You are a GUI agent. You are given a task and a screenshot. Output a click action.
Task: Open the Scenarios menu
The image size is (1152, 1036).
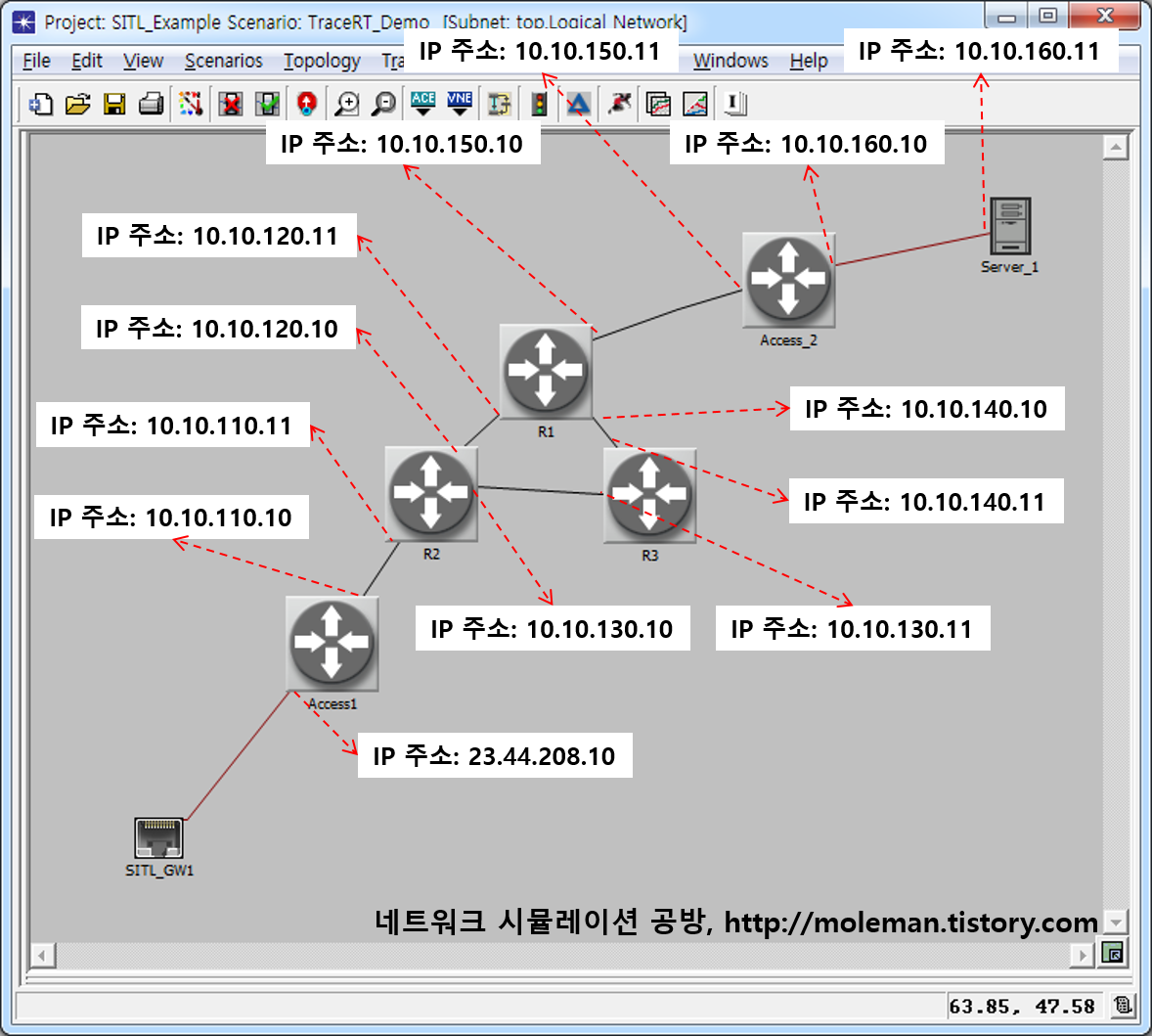223,61
